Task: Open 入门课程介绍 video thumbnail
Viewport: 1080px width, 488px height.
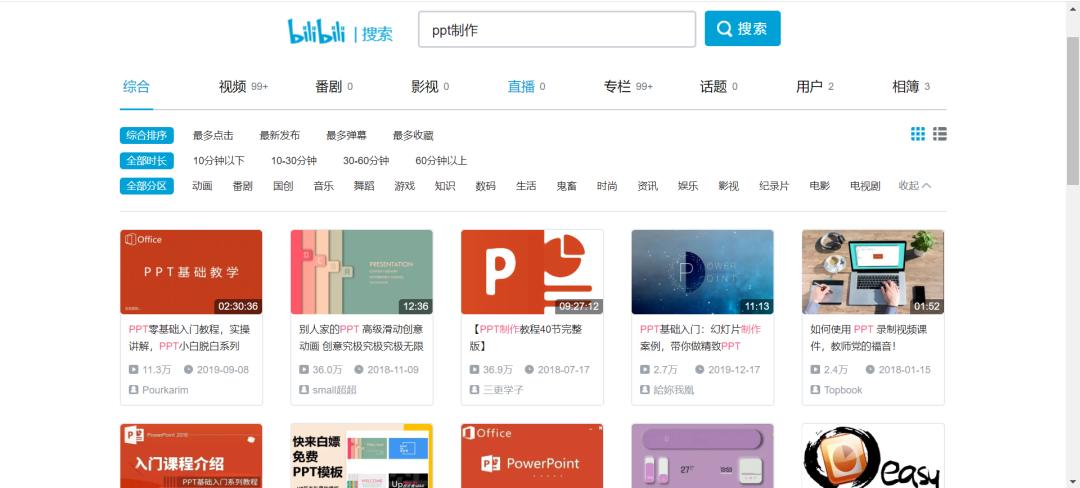Action: tap(191, 456)
